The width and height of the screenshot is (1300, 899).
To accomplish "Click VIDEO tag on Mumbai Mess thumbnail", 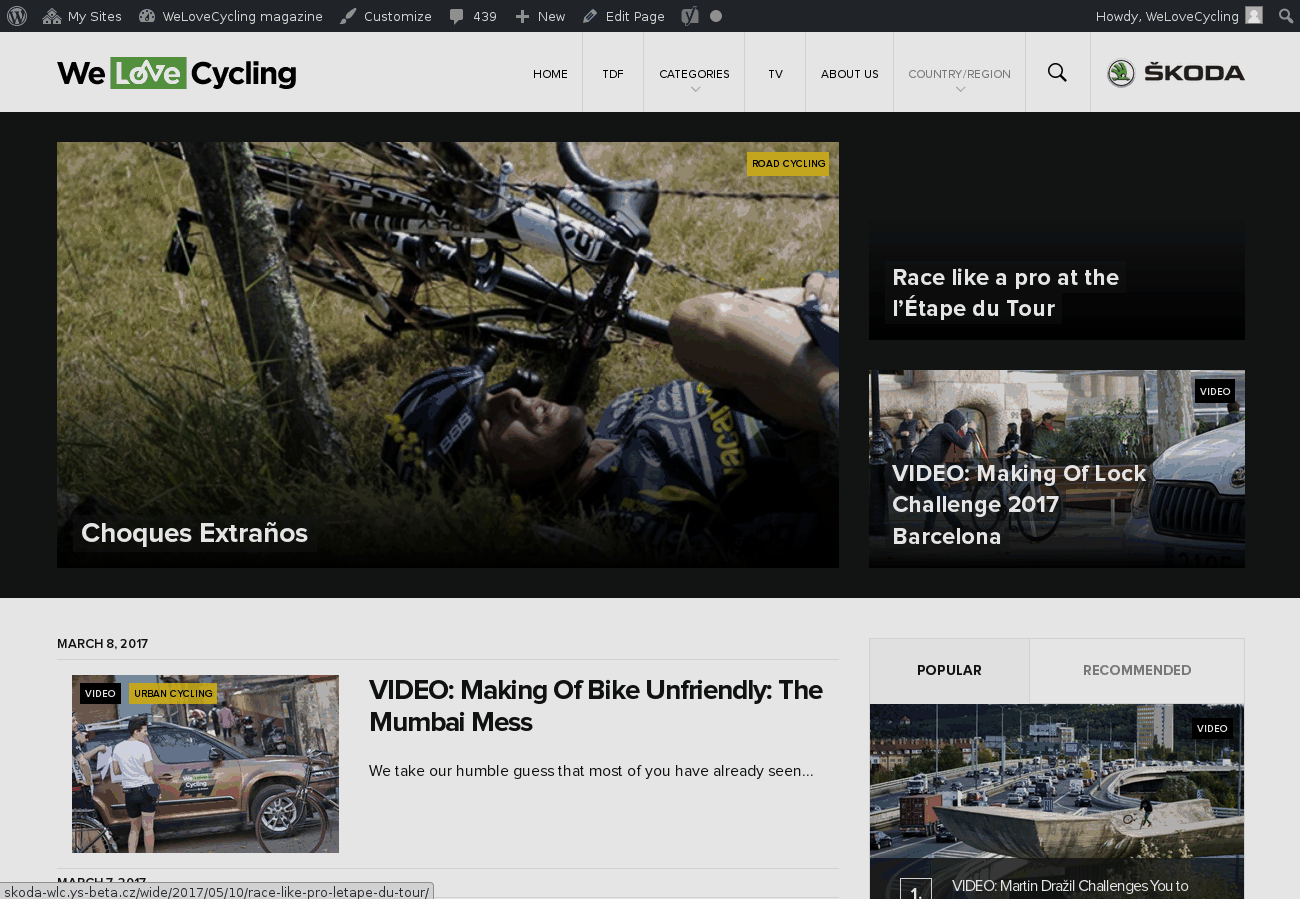I will coord(100,694).
